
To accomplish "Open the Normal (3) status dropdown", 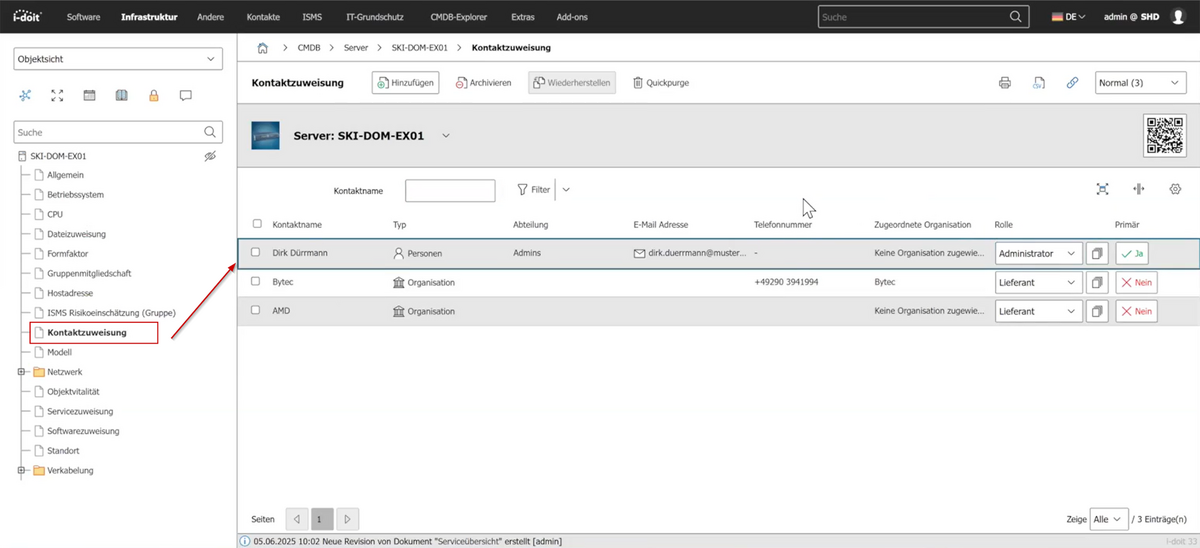I will pyautogui.click(x=1140, y=83).
